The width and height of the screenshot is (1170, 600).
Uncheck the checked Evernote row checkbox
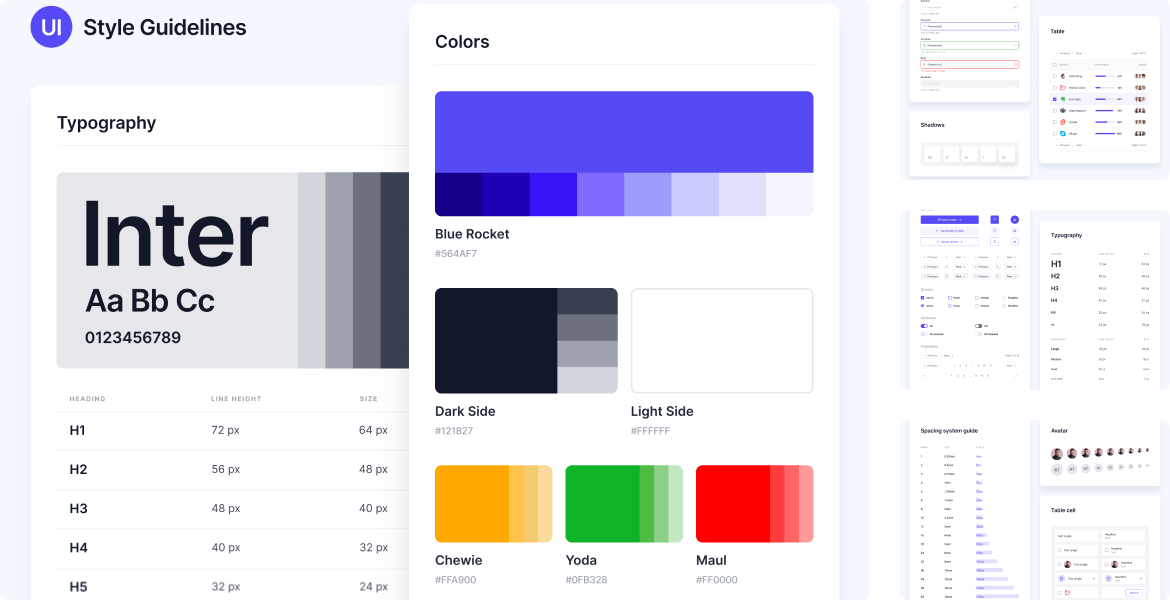tap(1054, 99)
